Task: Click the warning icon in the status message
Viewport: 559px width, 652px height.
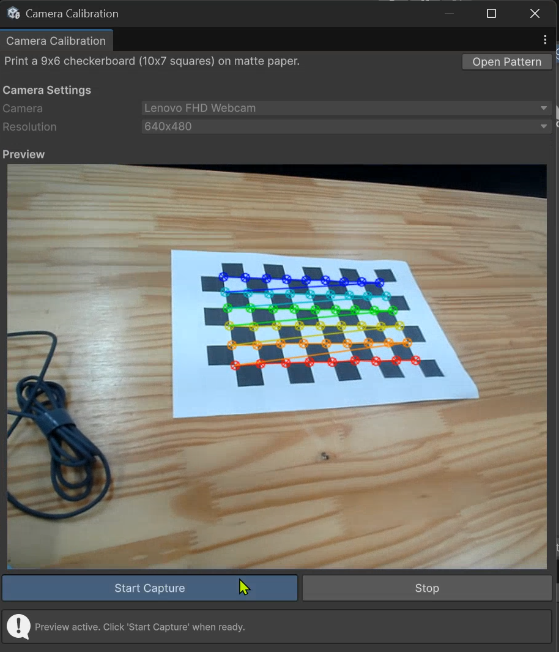Action: tap(18, 627)
